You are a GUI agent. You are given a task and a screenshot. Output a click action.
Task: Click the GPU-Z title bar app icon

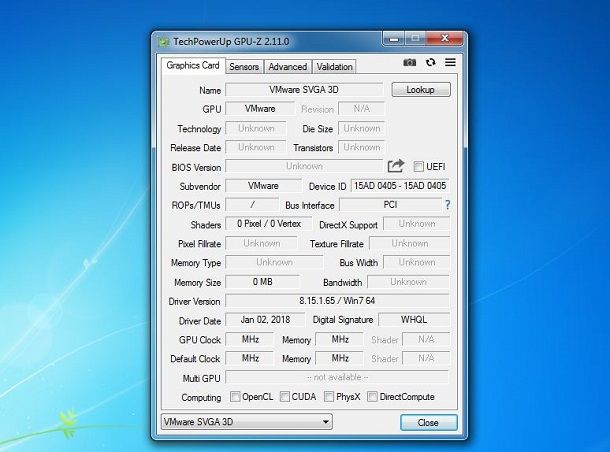pos(164,41)
